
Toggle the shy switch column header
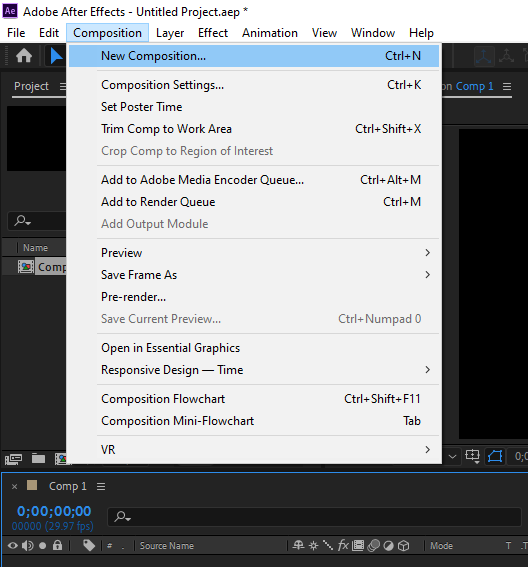pyautogui.click(x=298, y=545)
